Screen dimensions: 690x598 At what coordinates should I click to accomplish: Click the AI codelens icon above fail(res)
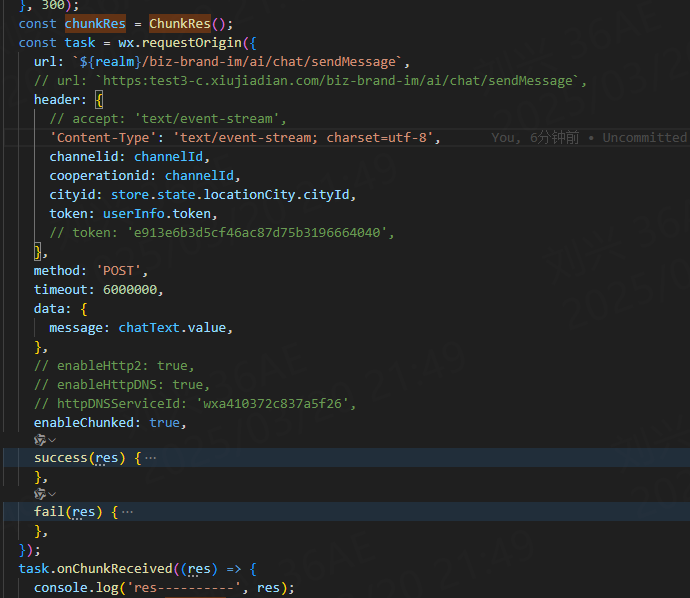40,494
